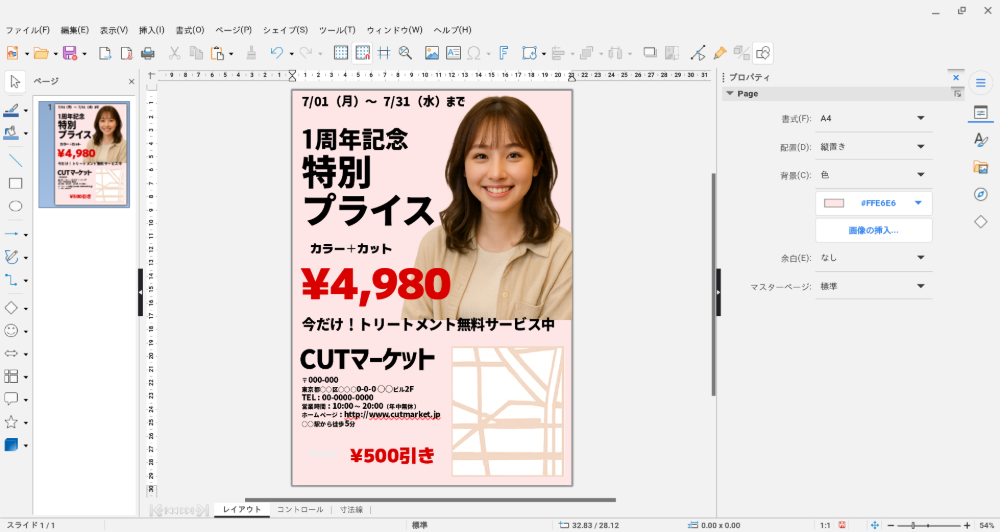Print the document using the printer icon
The width and height of the screenshot is (1000, 532).
pyautogui.click(x=147, y=54)
